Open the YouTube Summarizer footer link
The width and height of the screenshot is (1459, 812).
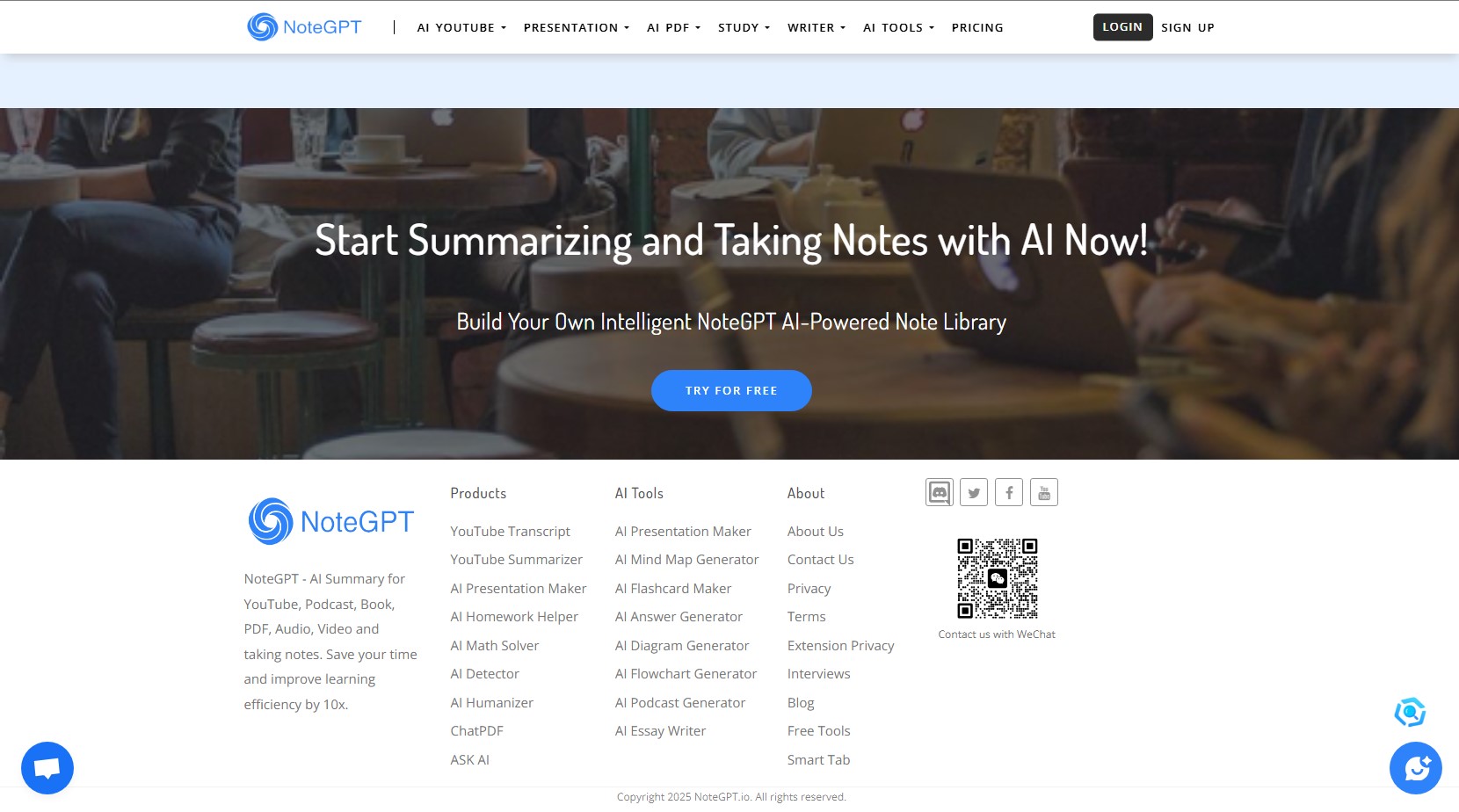pos(517,560)
